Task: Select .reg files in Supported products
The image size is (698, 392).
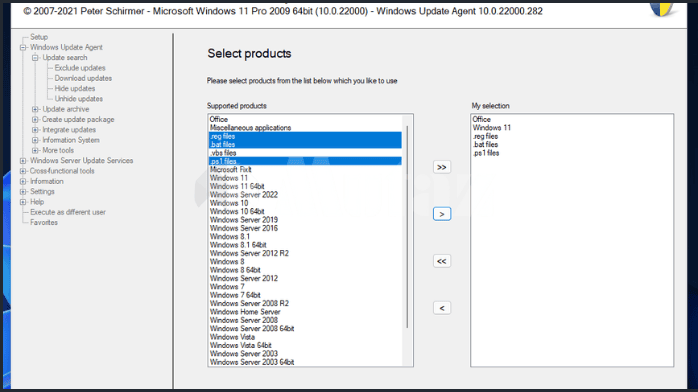Action: [305, 136]
